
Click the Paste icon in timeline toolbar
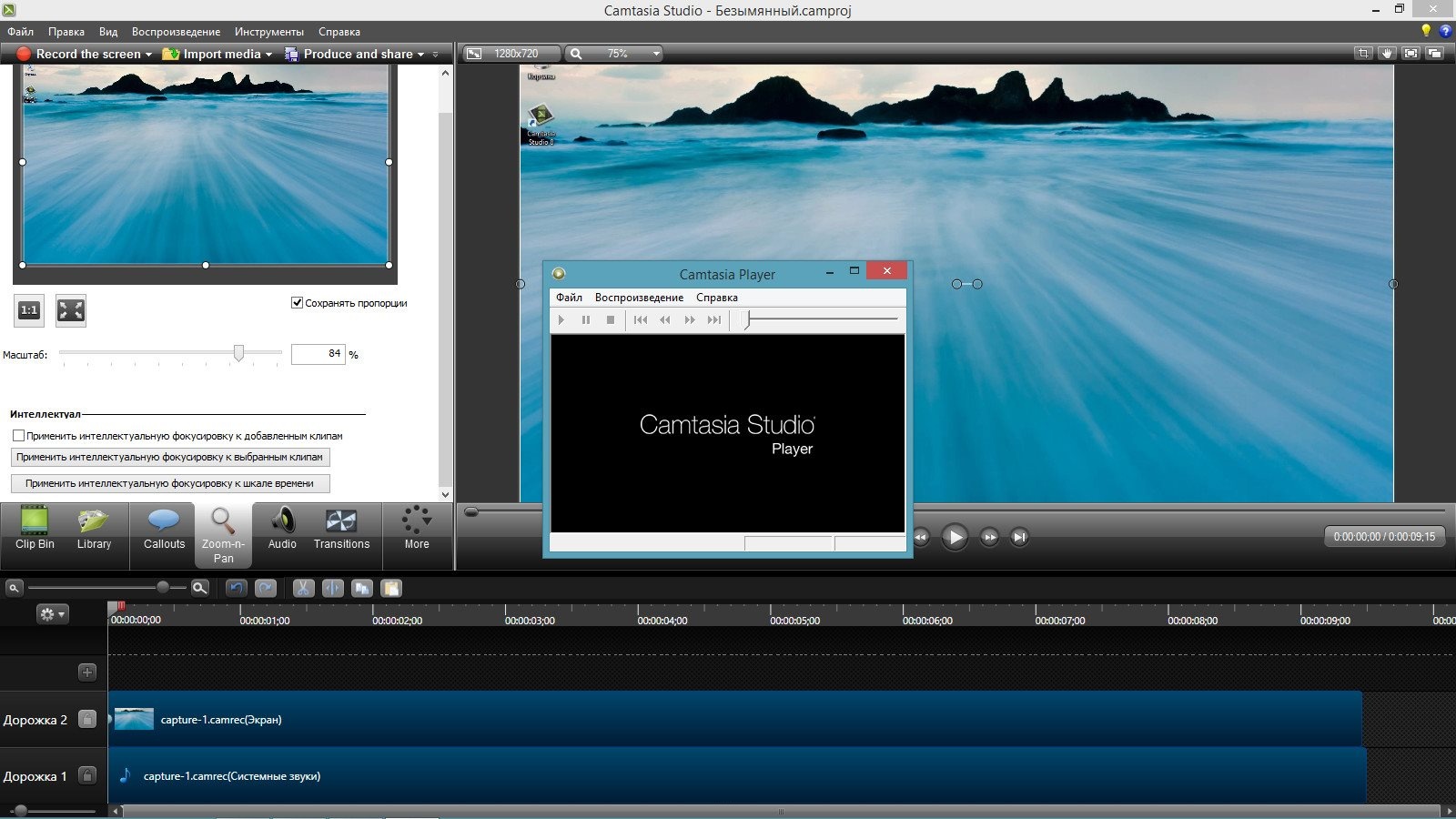point(391,588)
